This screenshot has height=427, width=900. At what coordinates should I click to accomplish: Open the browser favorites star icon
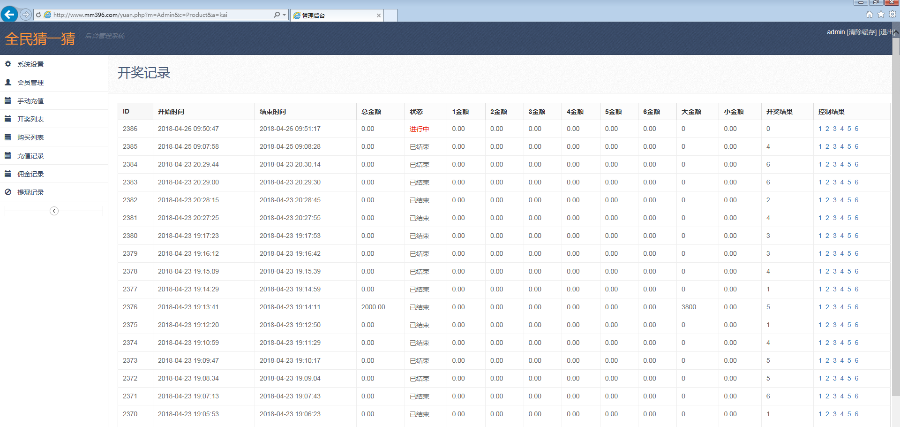880,14
